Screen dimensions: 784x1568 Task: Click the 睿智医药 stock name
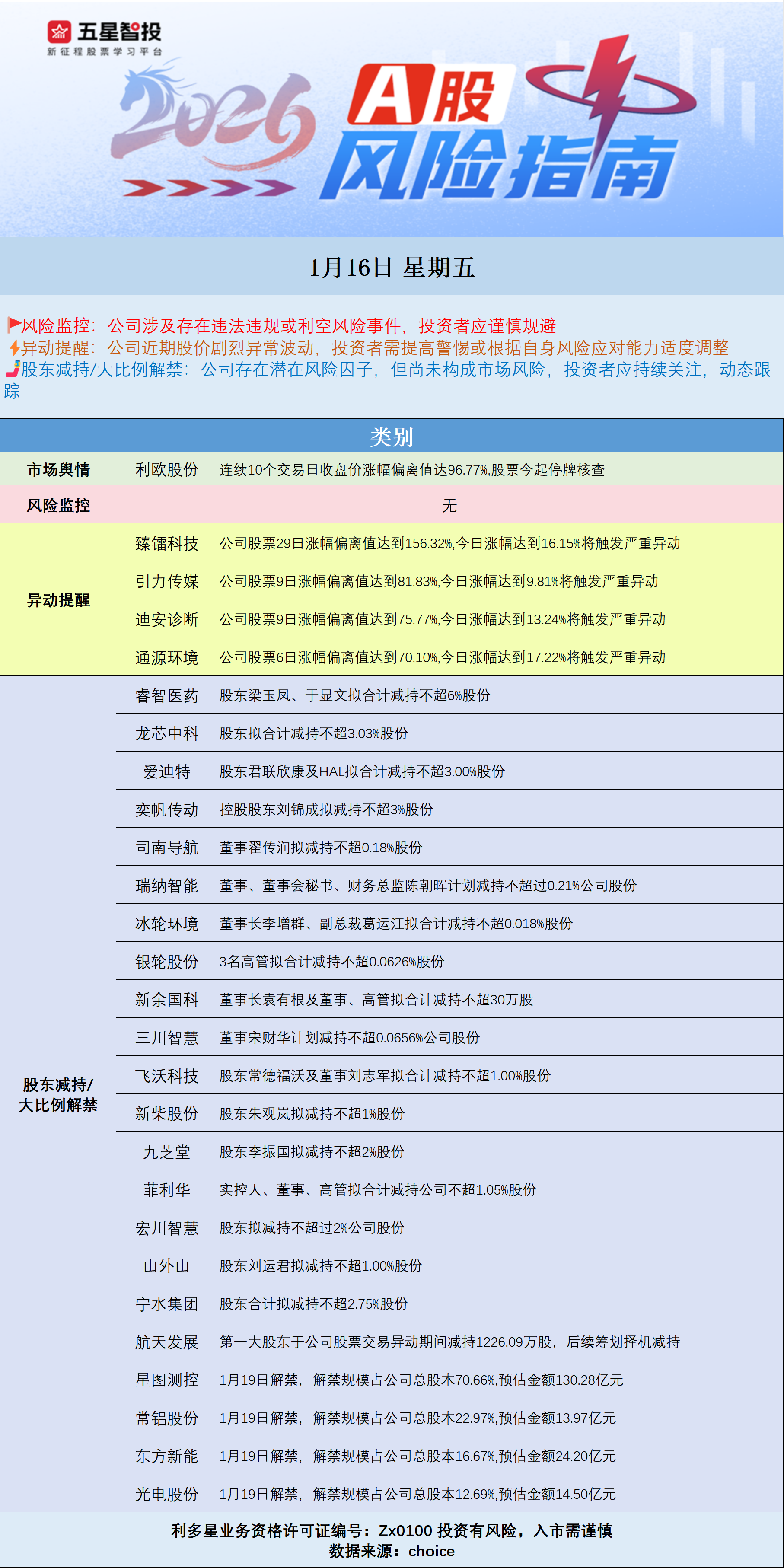click(167, 696)
